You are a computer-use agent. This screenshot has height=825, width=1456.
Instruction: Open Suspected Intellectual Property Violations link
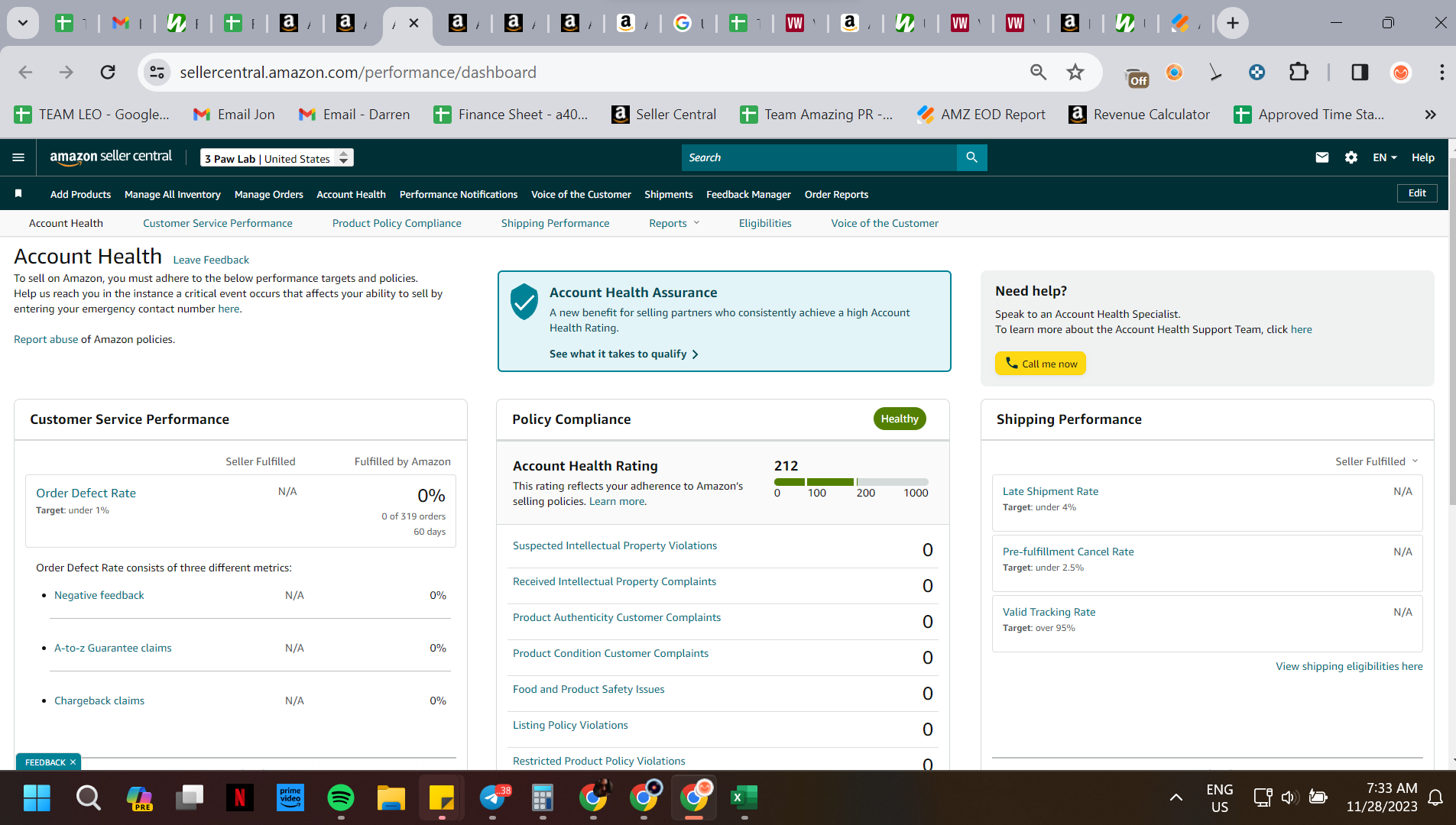point(615,545)
